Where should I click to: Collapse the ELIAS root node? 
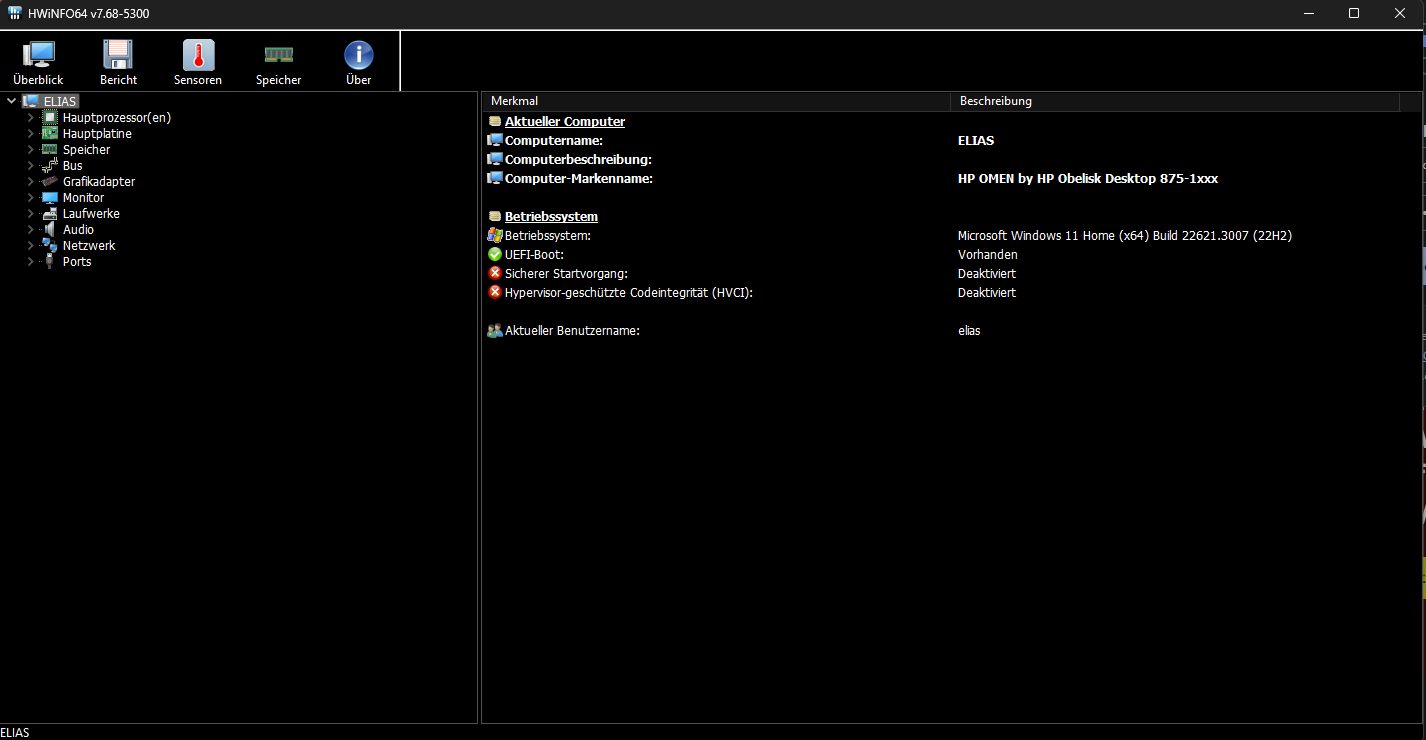11,101
